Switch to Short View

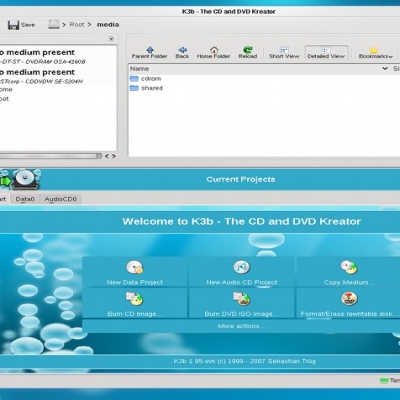point(284,53)
